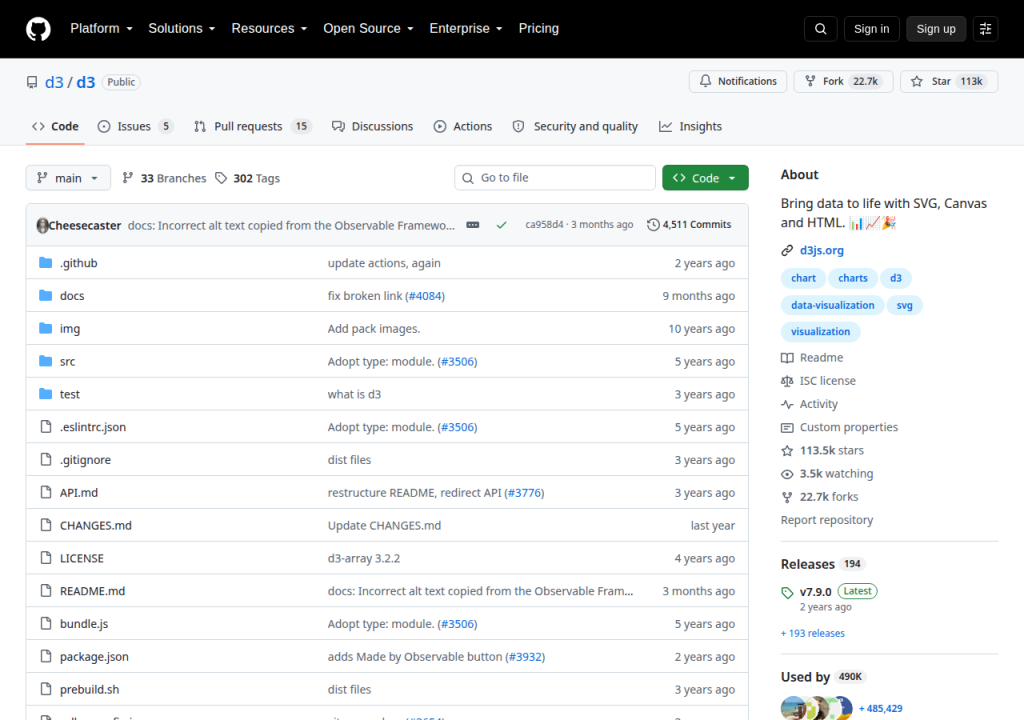Open the test folder icon
Image resolution: width=1024 pixels, height=720 pixels.
tap(45, 393)
